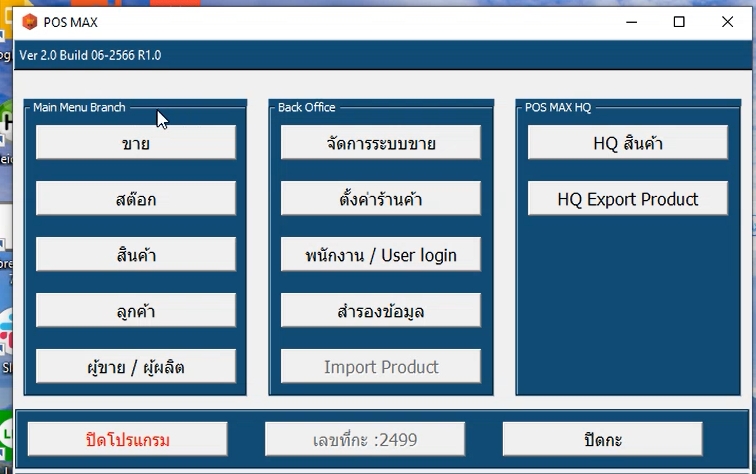Minimize the POS MAX window

(632, 22)
